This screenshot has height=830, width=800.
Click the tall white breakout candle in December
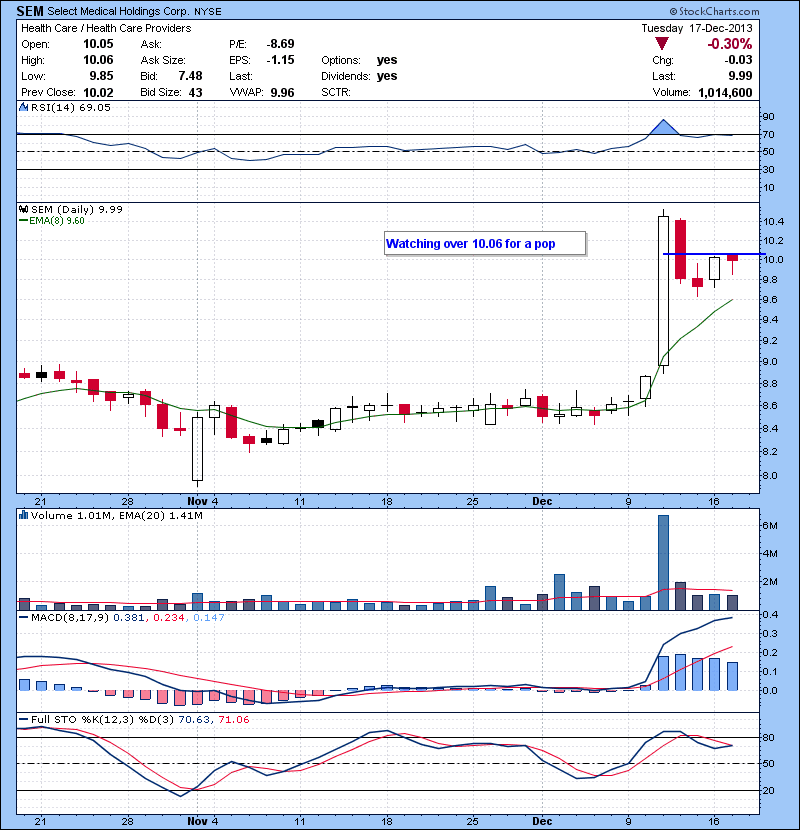(663, 291)
